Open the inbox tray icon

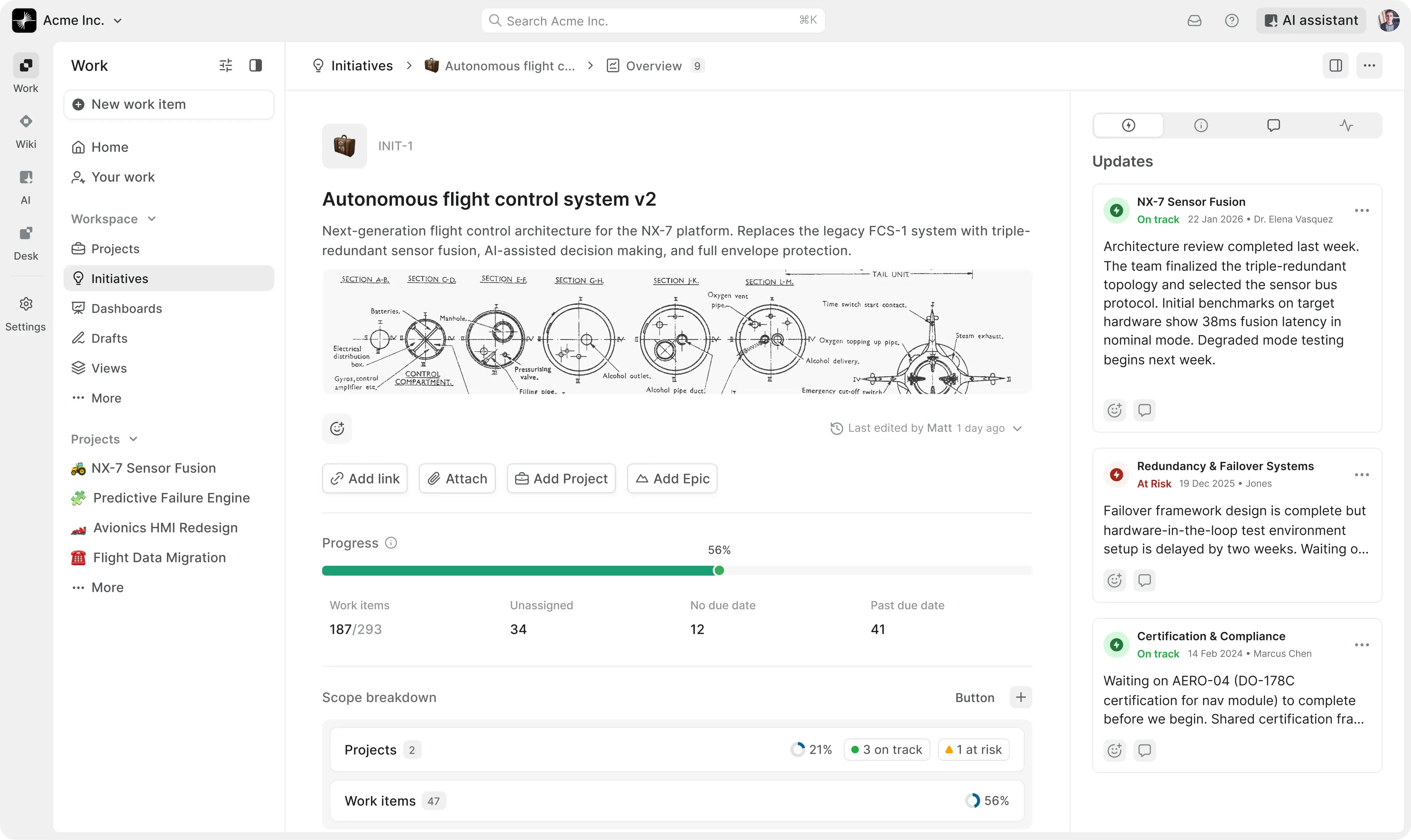(x=1194, y=21)
